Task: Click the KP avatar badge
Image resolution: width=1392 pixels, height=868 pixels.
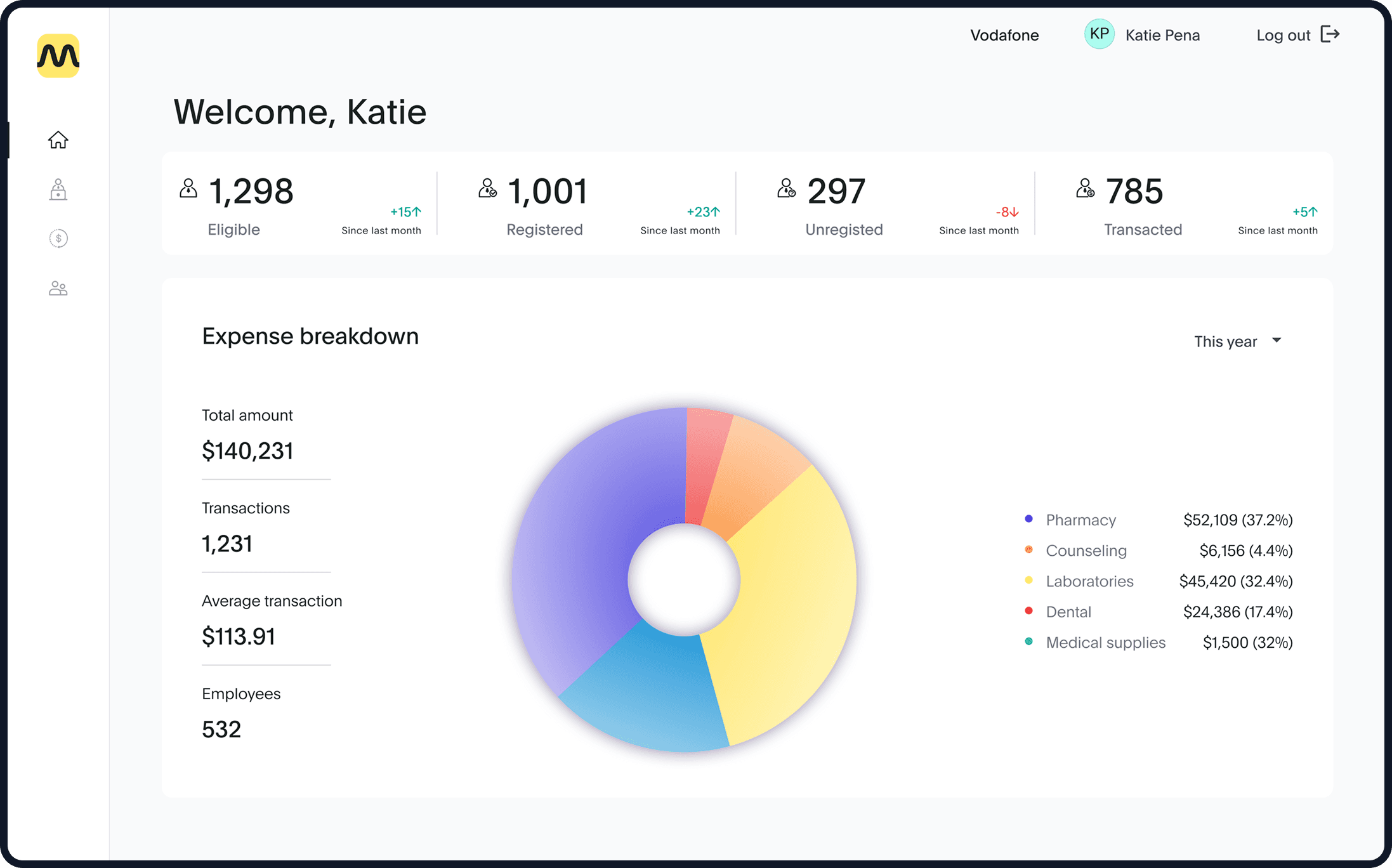Action: click(1099, 34)
